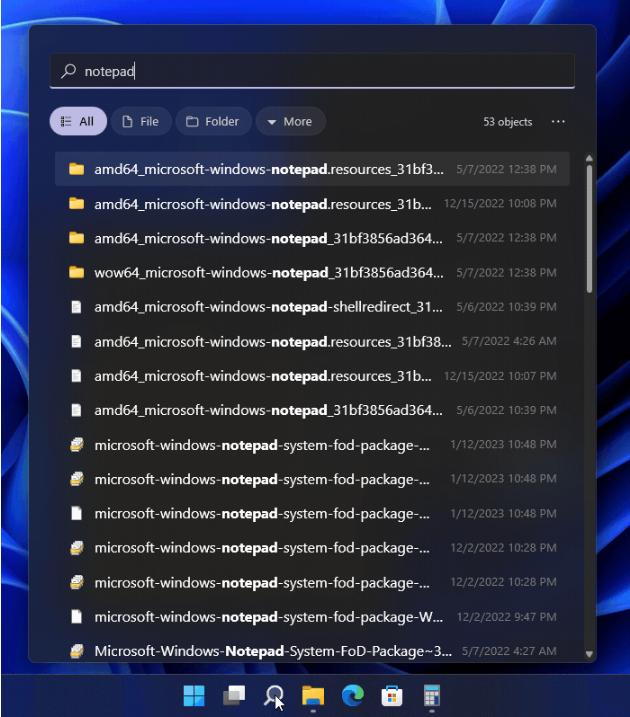Click date 5/6/2022 10:39 PM on shellredirect row
Screen dimensions: 630x717
click(x=507, y=307)
